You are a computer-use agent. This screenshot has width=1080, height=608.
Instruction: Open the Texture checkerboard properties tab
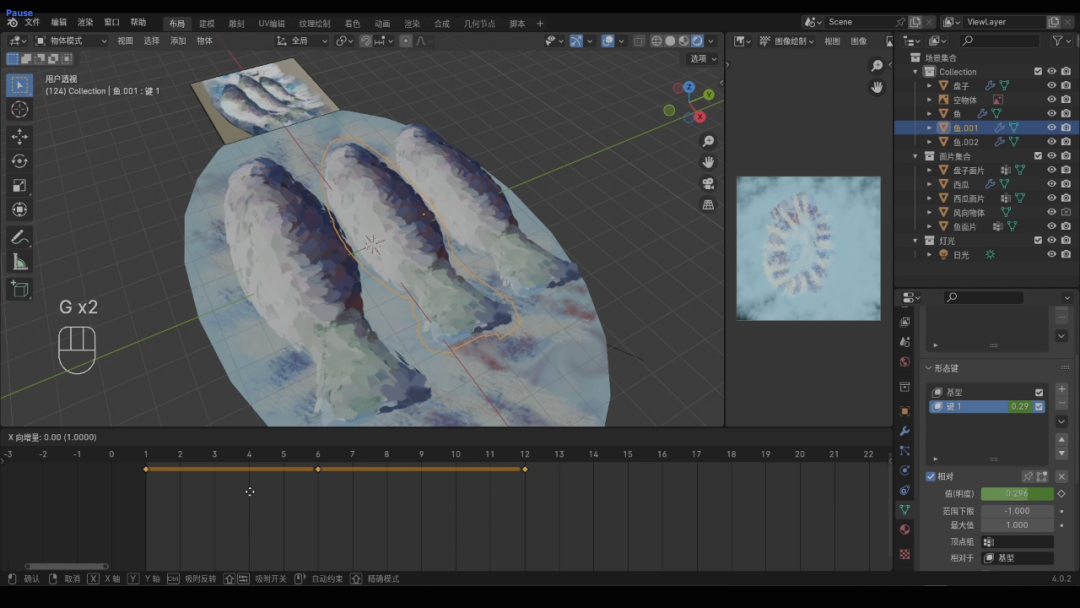[905, 554]
